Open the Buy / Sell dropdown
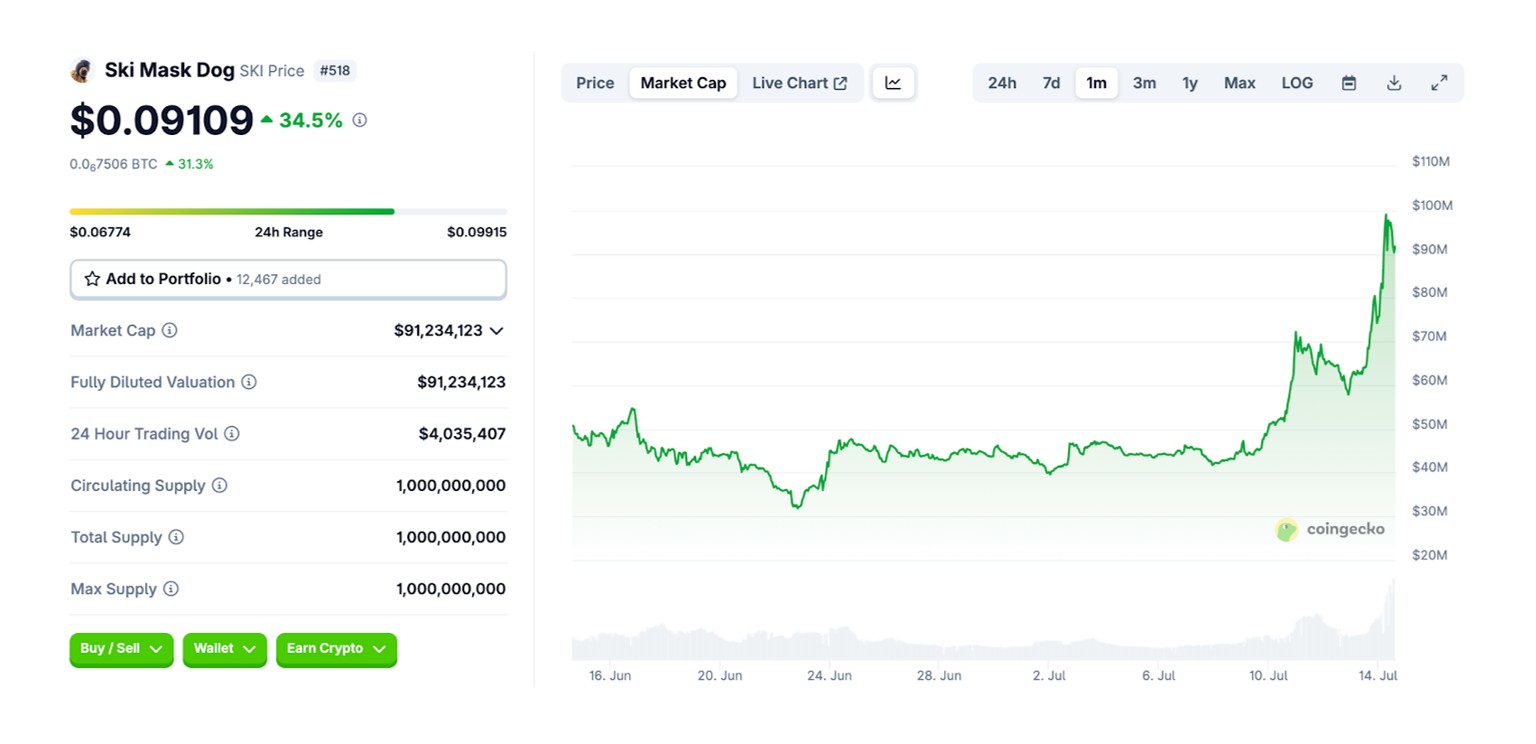This screenshot has height=744, width=1536. [121, 649]
